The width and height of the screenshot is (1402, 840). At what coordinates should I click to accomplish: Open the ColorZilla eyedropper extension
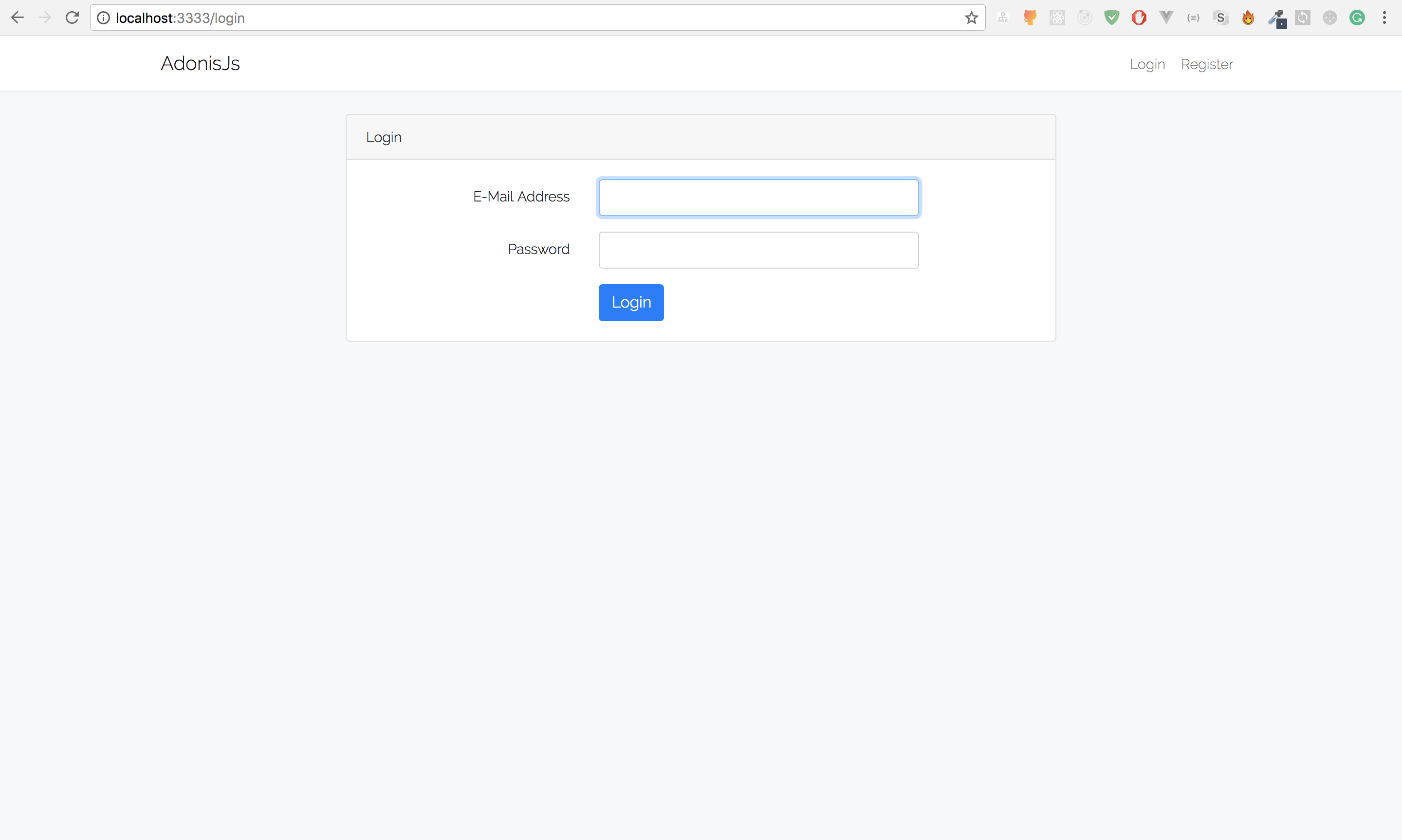point(1276,18)
